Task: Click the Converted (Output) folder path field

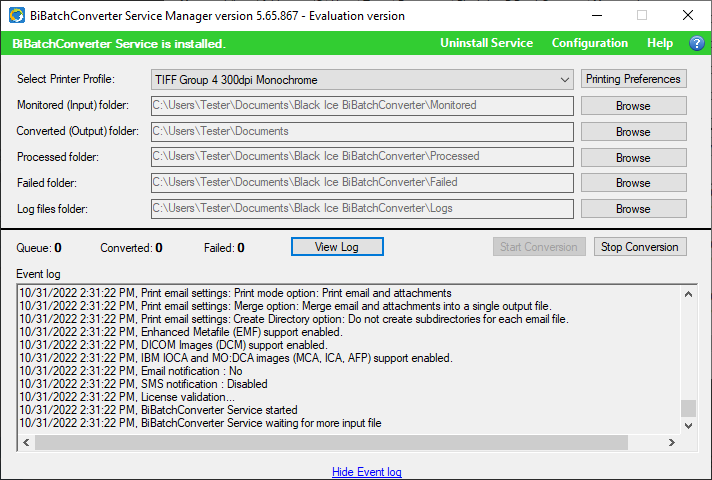Action: point(362,131)
